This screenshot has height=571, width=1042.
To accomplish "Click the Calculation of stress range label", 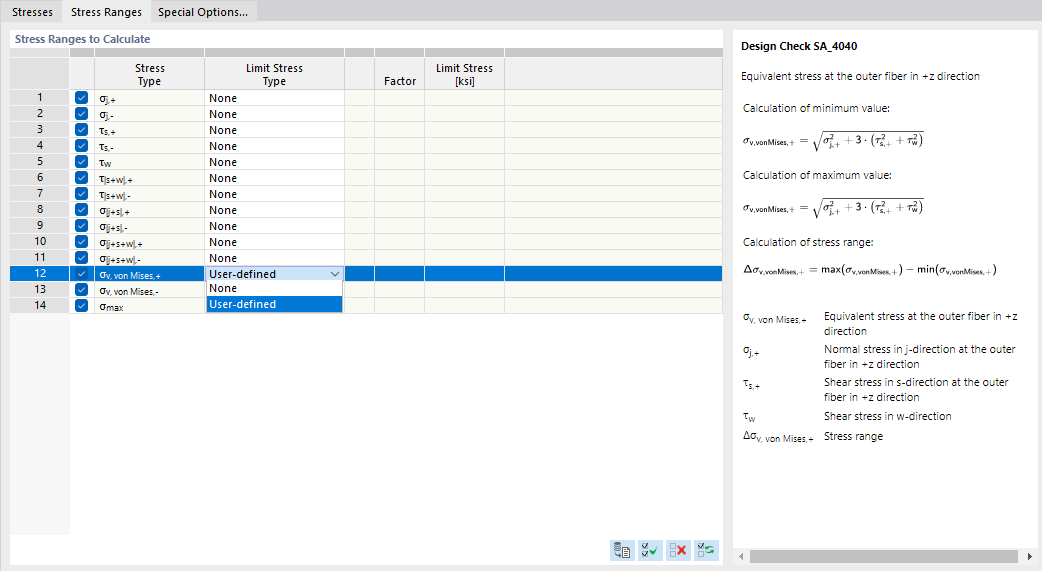I will click(x=808, y=242).
